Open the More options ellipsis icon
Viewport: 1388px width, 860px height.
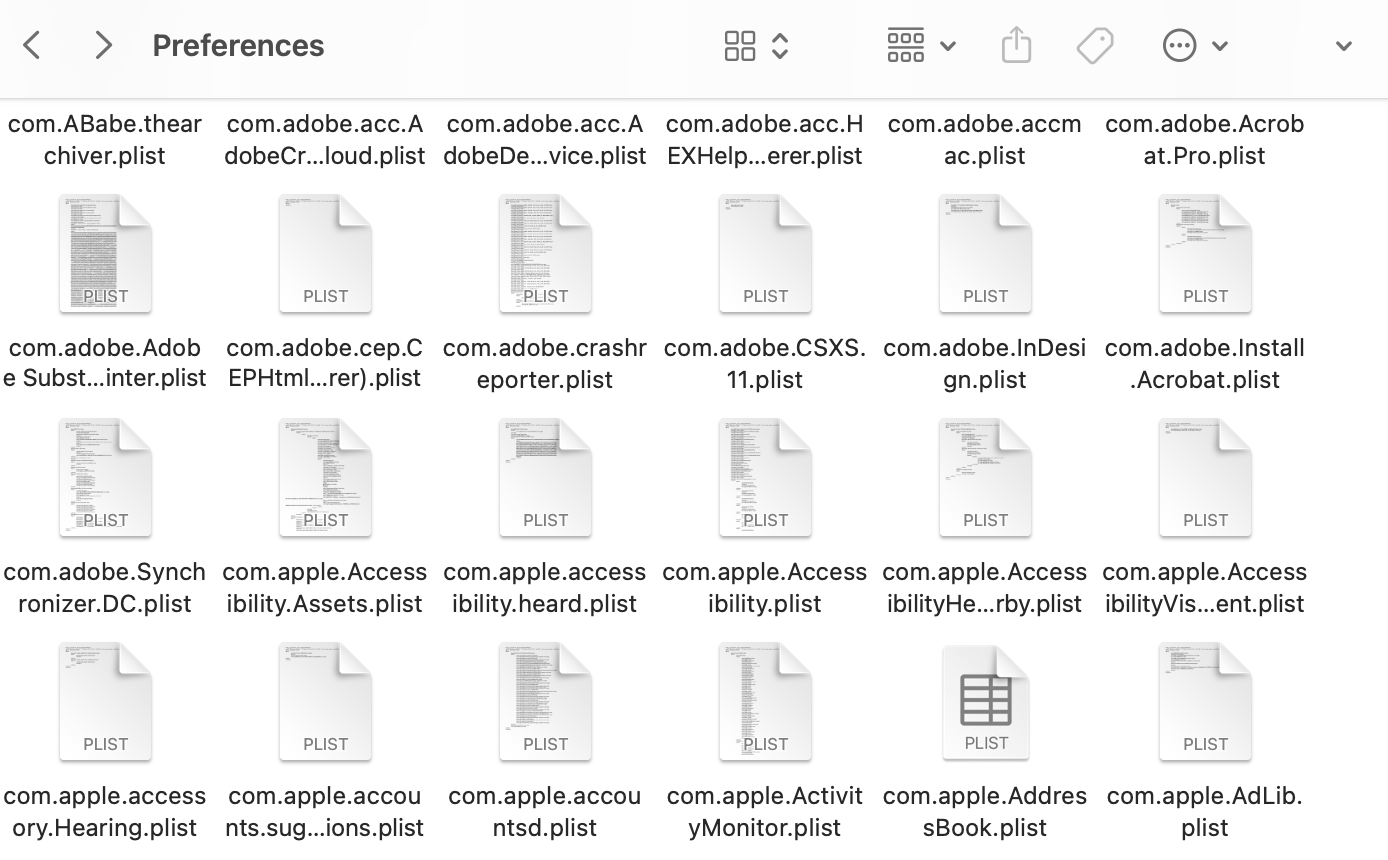click(1180, 45)
